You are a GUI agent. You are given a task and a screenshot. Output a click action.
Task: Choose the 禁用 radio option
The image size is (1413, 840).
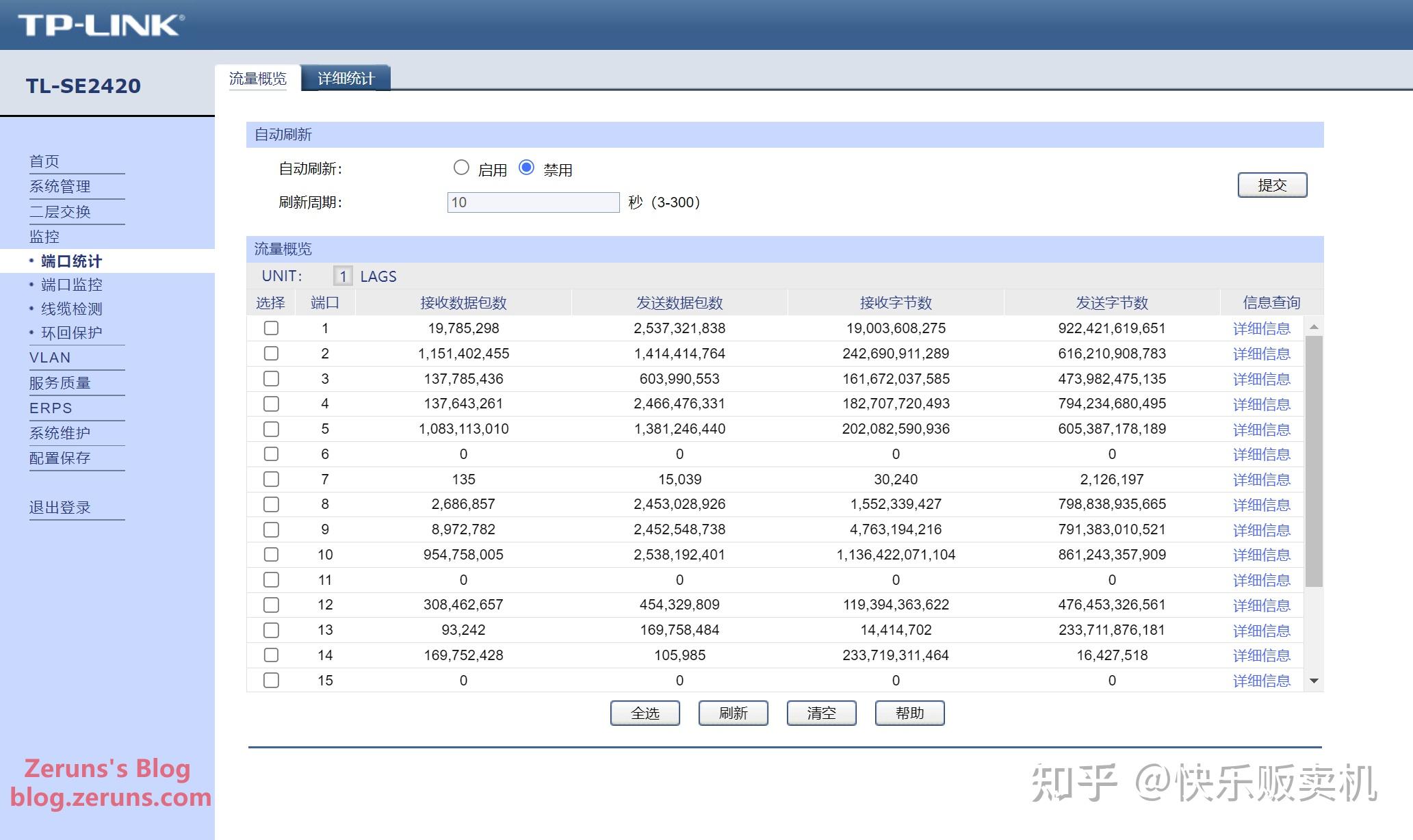point(526,168)
